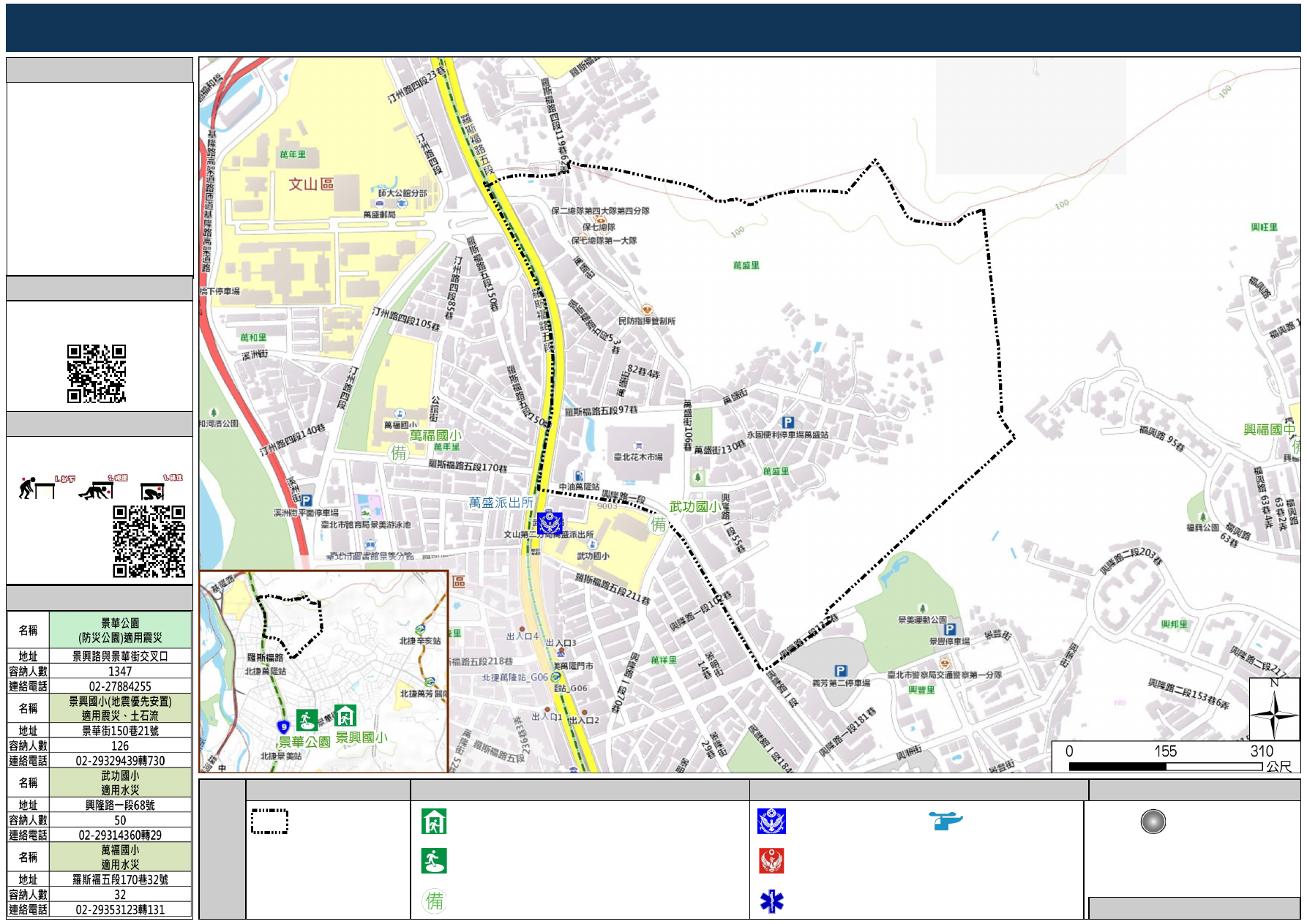This screenshot has height=924, width=1307.
Task: Click the 武功國小 green label on the map
Action: tap(696, 507)
